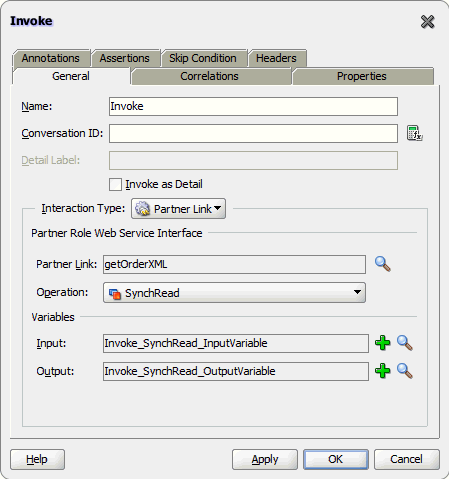Open the Assertions tab
Screen dimensions: 449x479
[125, 58]
